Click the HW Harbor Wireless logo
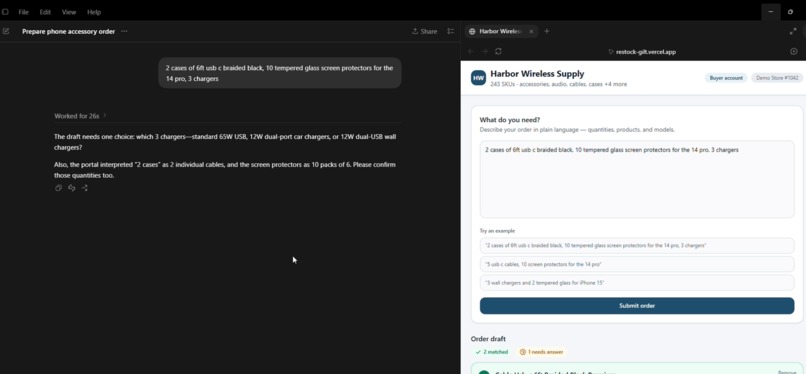 point(478,78)
